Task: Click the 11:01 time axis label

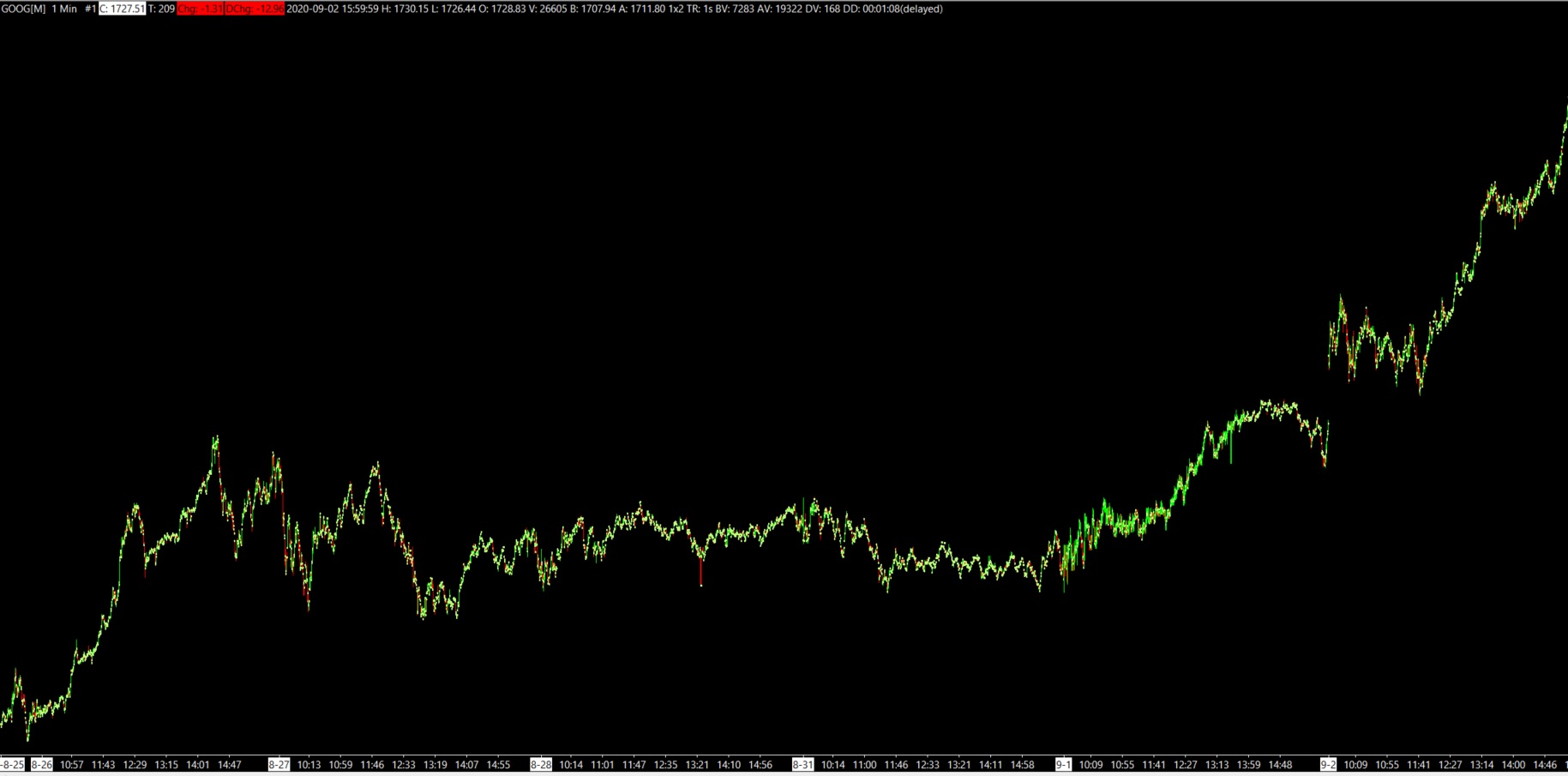Action: [603, 765]
